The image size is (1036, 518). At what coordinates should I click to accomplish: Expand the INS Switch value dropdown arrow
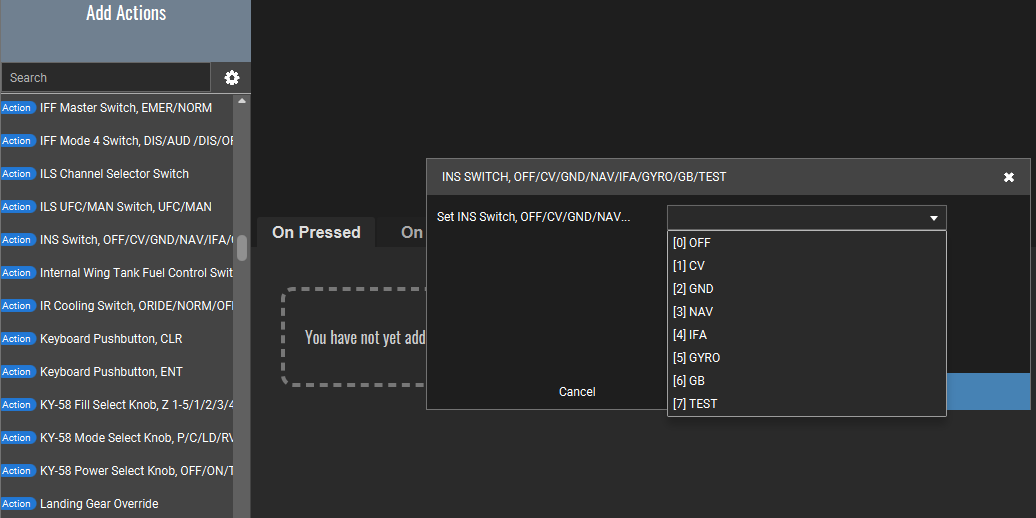(933, 218)
